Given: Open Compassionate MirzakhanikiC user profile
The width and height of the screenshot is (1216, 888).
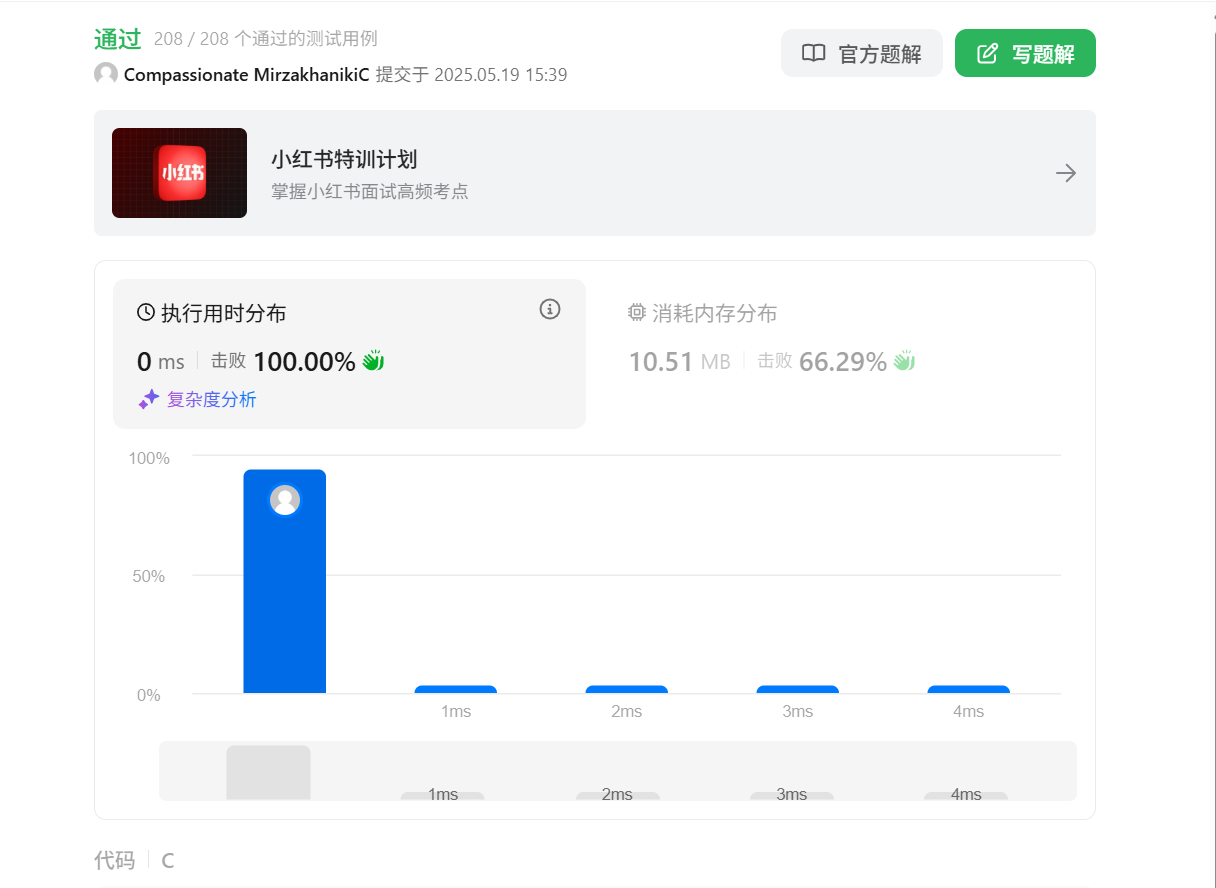Looking at the screenshot, I should point(247,75).
